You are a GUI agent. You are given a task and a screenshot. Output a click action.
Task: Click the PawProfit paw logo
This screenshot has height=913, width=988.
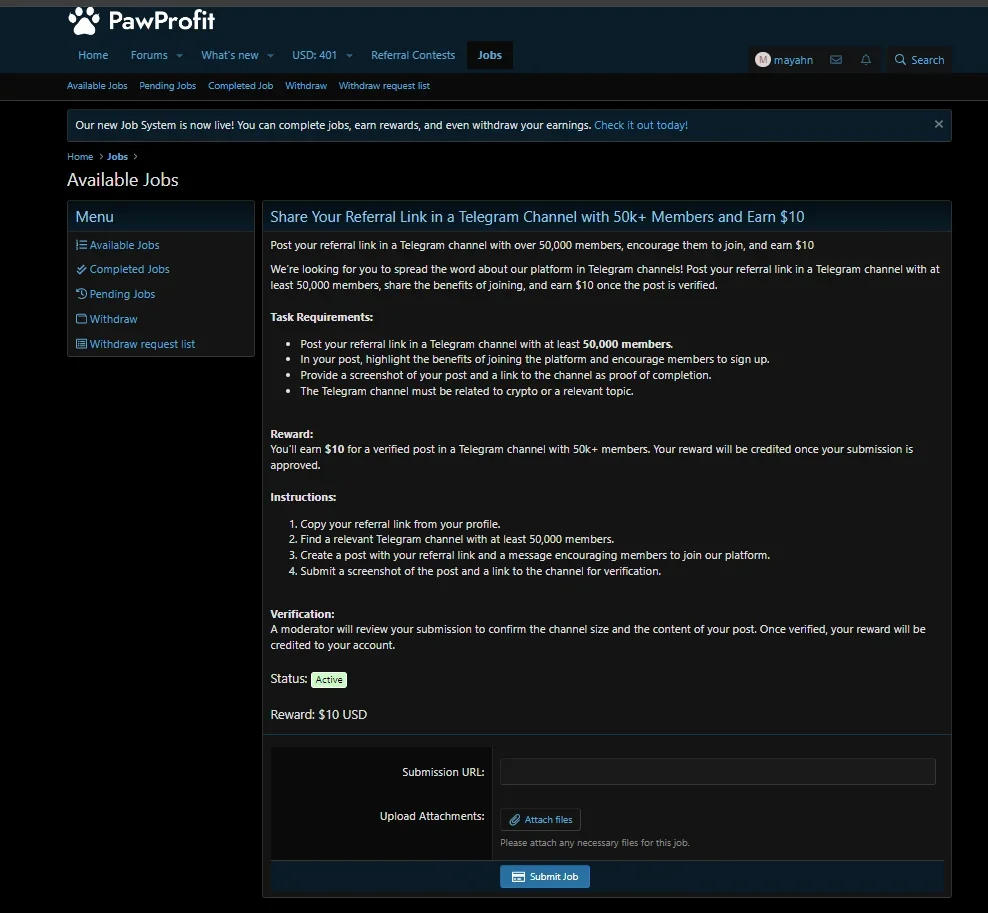click(x=84, y=20)
